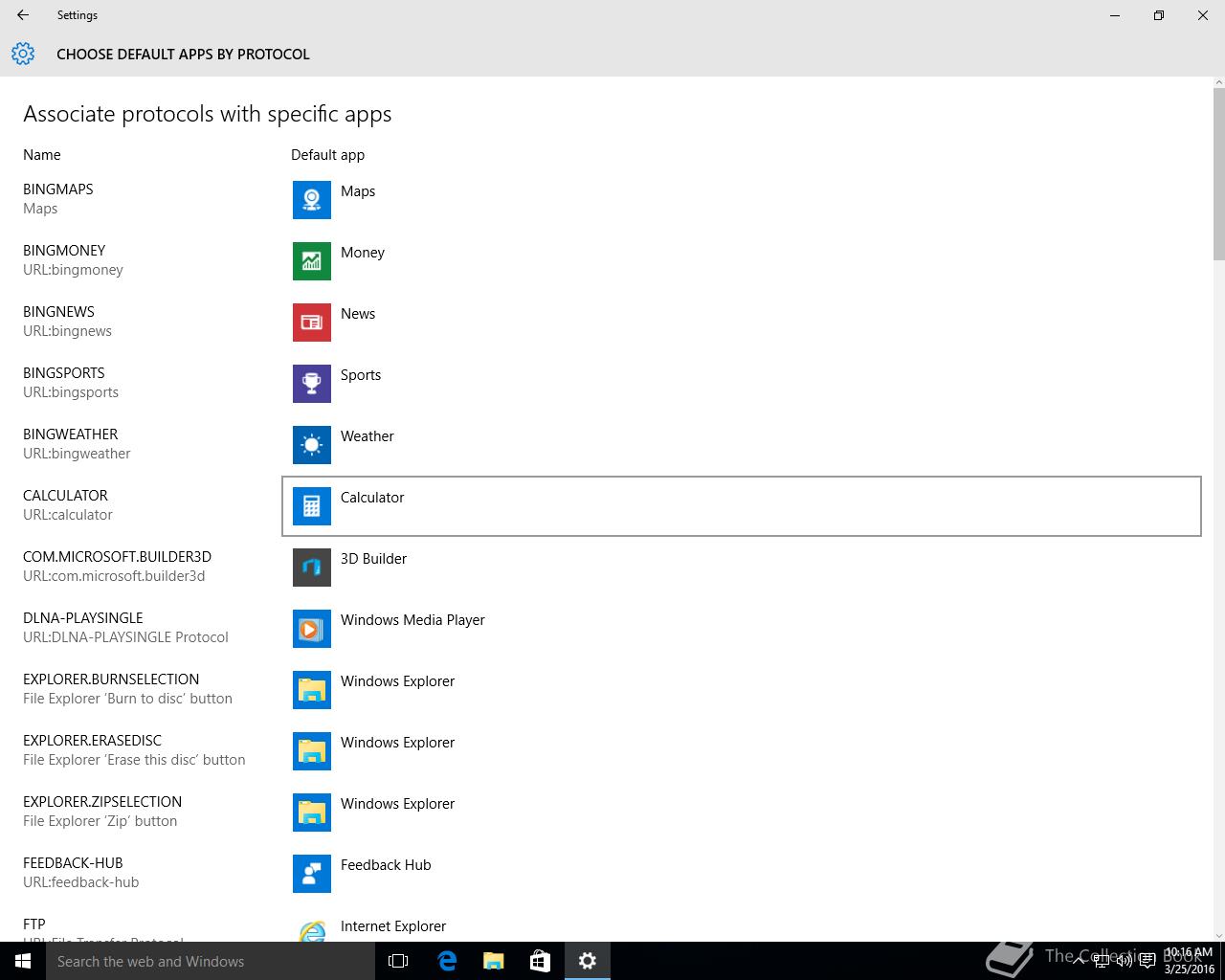Viewport: 1225px width, 980px height.
Task: Click the BINGMAPS protocol name
Action: (58, 189)
